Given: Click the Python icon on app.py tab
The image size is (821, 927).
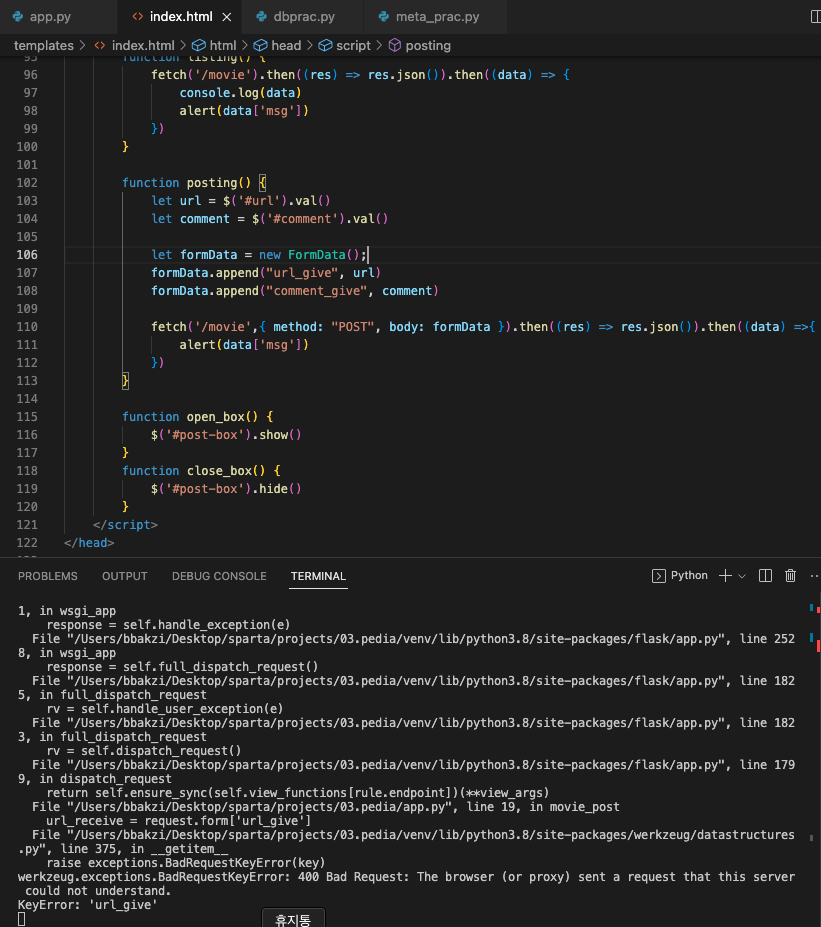Looking at the screenshot, I should click(x=18, y=17).
